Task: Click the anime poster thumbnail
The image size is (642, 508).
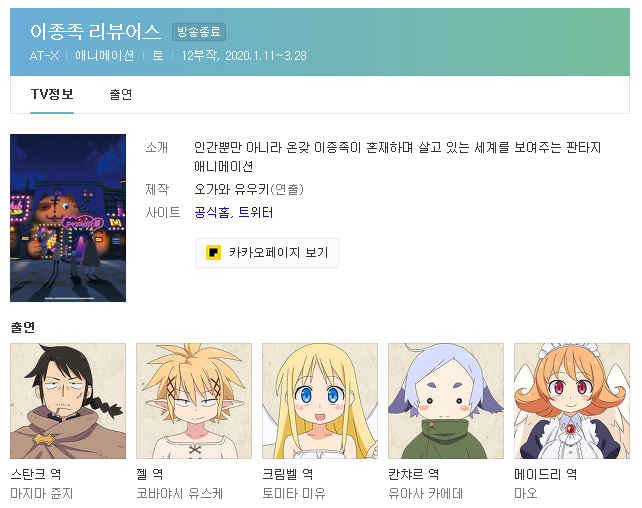Action: 68,218
